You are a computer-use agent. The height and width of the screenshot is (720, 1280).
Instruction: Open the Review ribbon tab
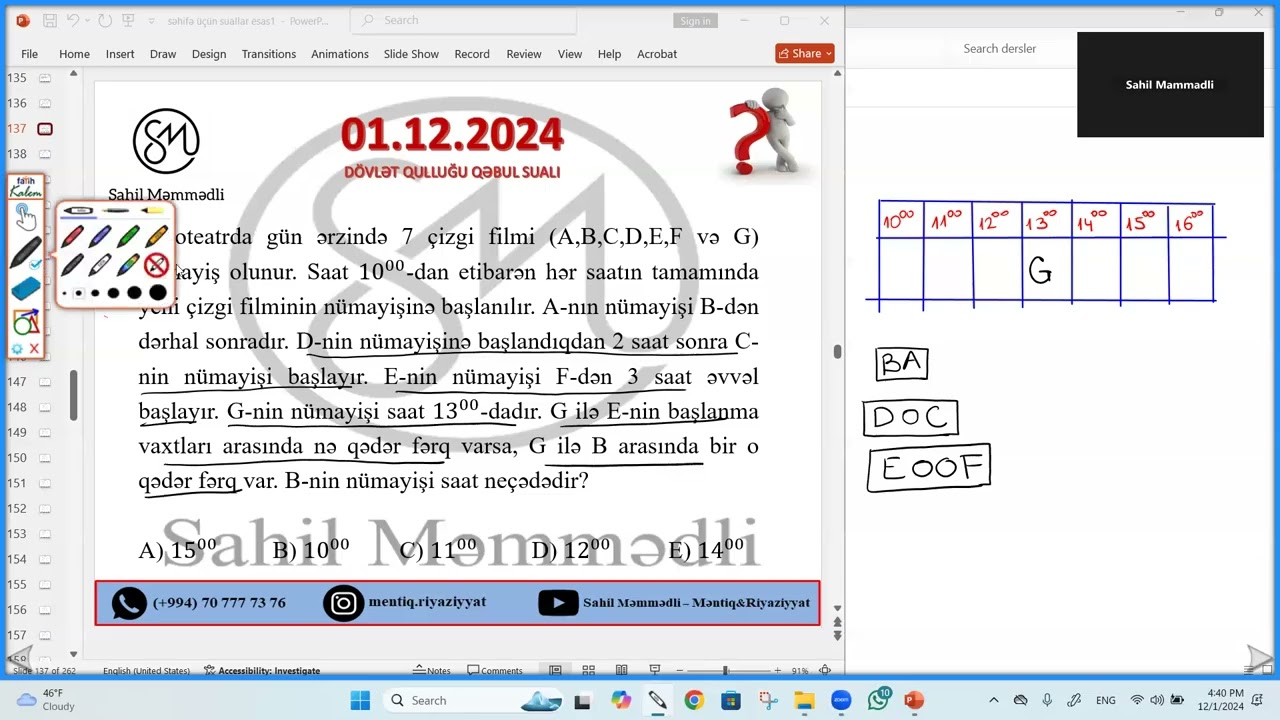tap(523, 54)
